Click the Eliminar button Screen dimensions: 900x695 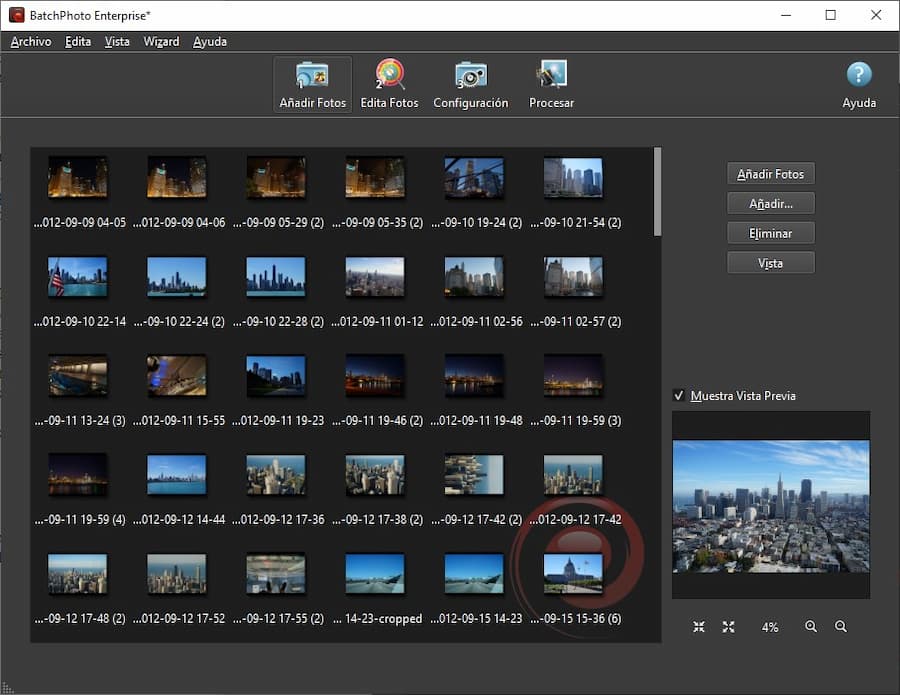770,234
